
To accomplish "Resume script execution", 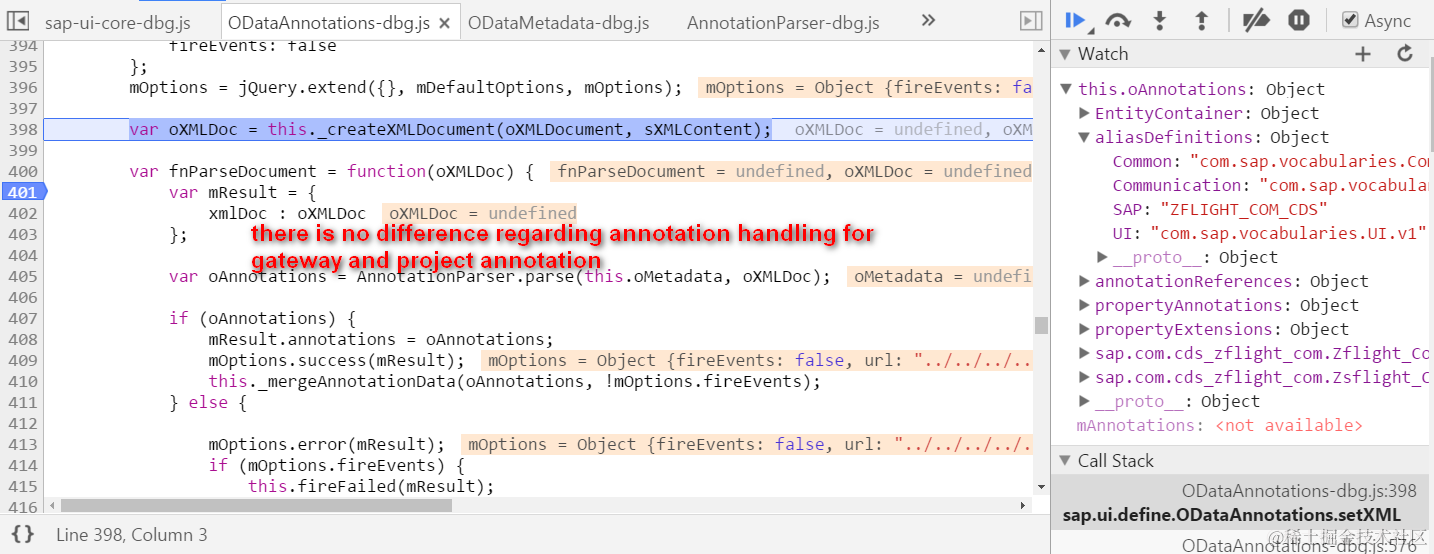I will (x=1077, y=20).
